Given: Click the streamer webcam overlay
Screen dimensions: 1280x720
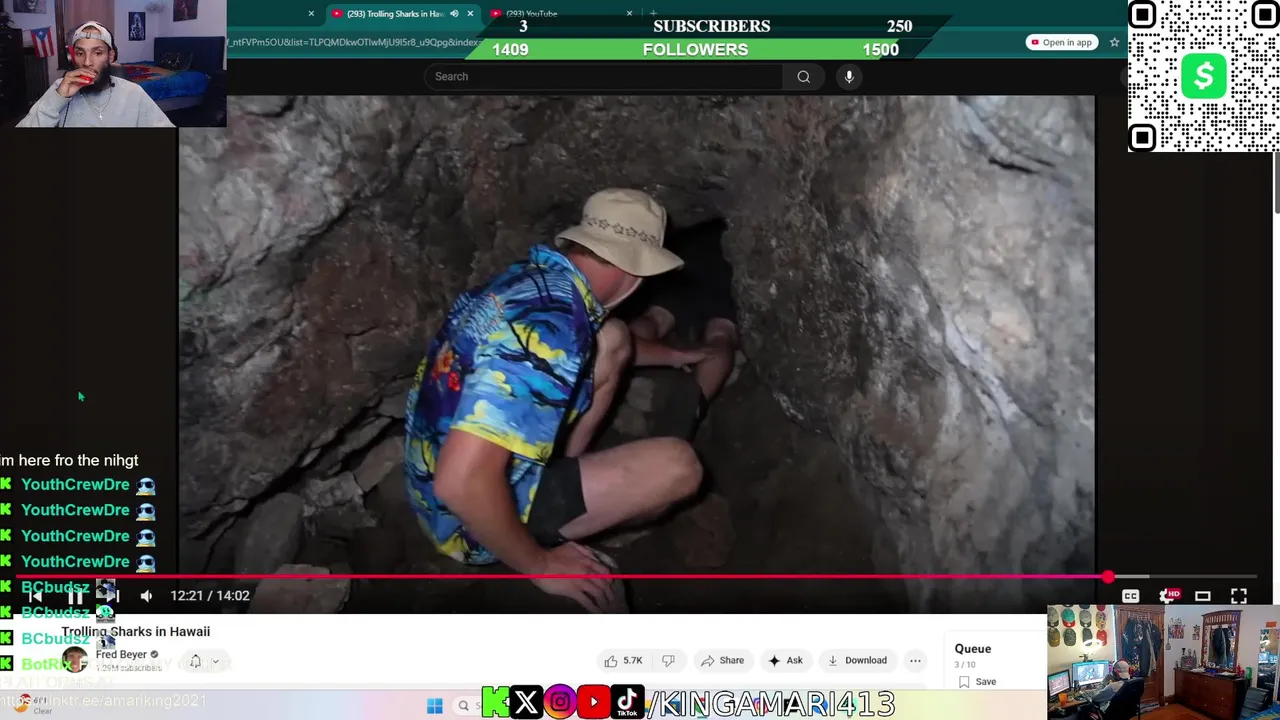Looking at the screenshot, I should point(113,64).
